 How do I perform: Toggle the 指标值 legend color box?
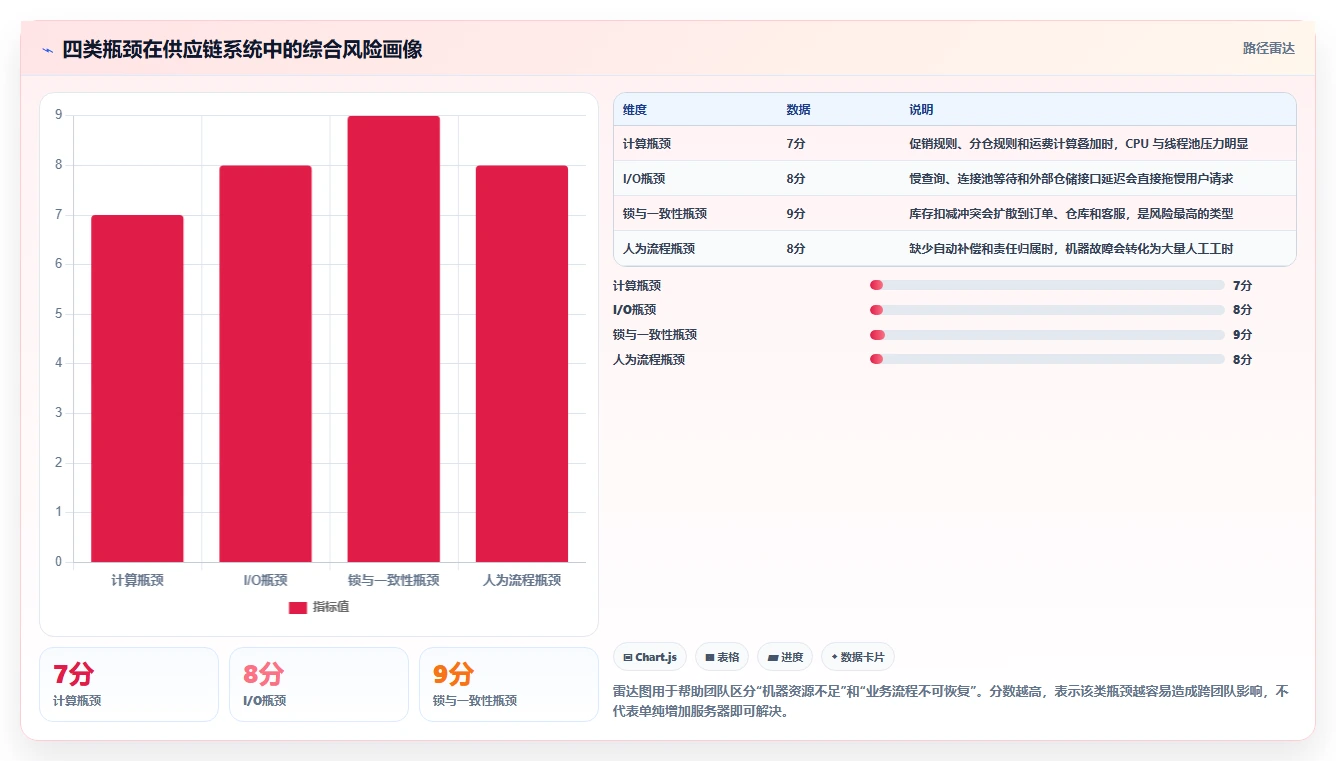click(x=297, y=607)
